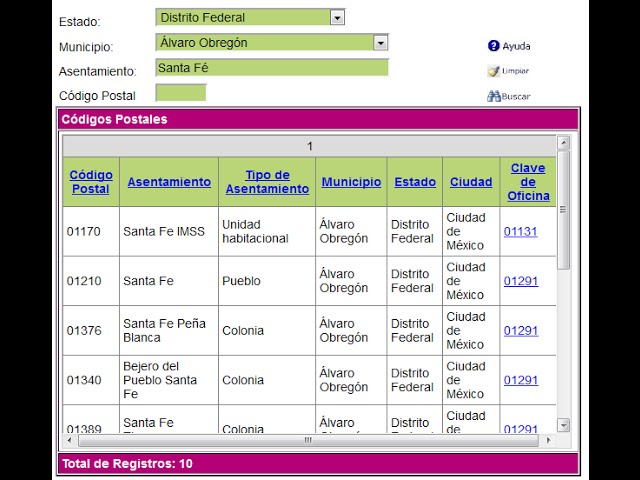This screenshot has height=480, width=640.
Task: Focus the Código Postal input box
Action: pyautogui.click(x=181, y=93)
